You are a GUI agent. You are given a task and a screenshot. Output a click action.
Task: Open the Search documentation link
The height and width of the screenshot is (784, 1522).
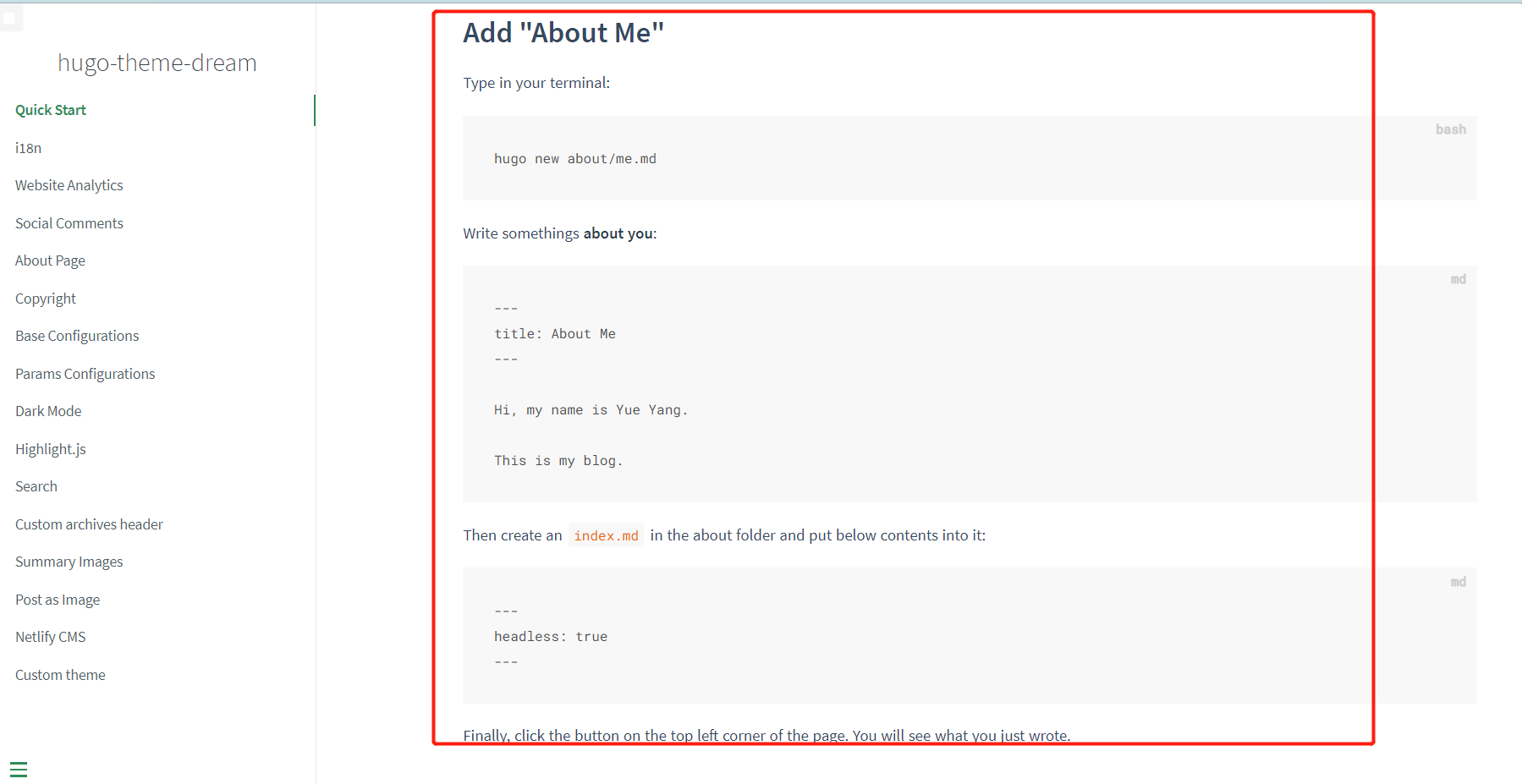tap(36, 486)
